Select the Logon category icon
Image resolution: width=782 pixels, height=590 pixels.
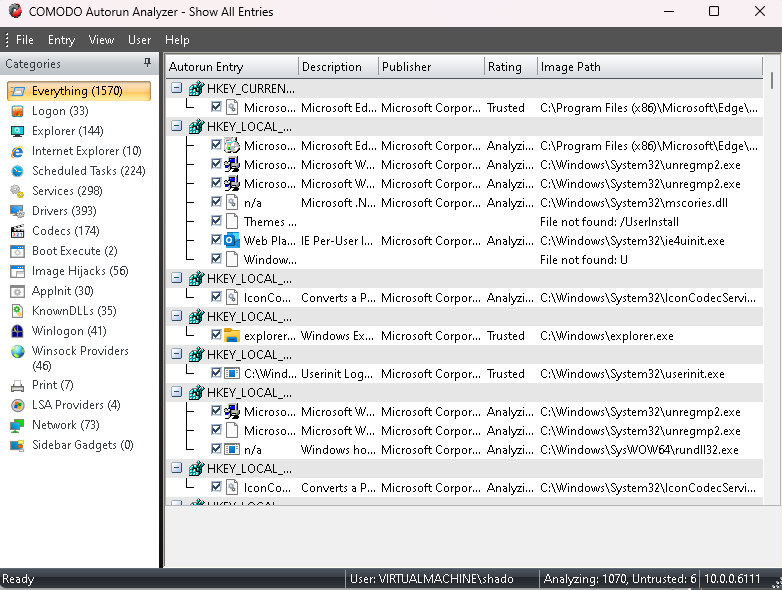17,111
